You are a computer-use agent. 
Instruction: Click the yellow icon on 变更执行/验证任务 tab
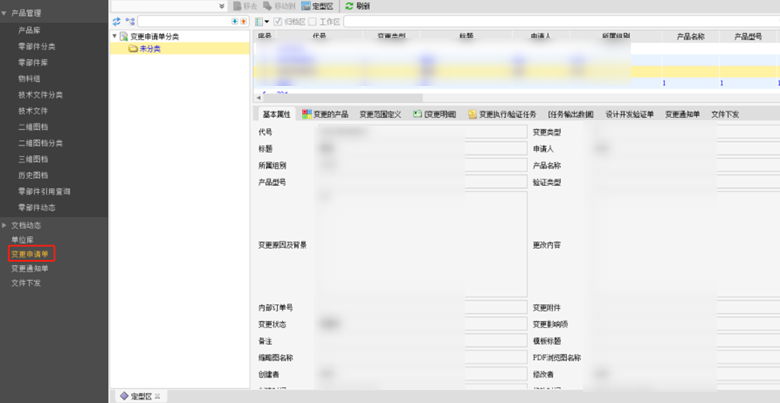[472, 114]
